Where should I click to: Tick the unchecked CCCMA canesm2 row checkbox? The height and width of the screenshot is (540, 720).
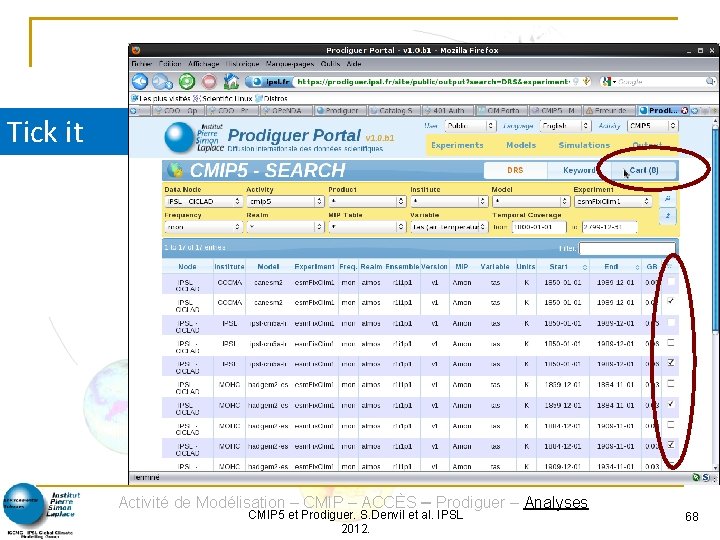(x=671, y=281)
